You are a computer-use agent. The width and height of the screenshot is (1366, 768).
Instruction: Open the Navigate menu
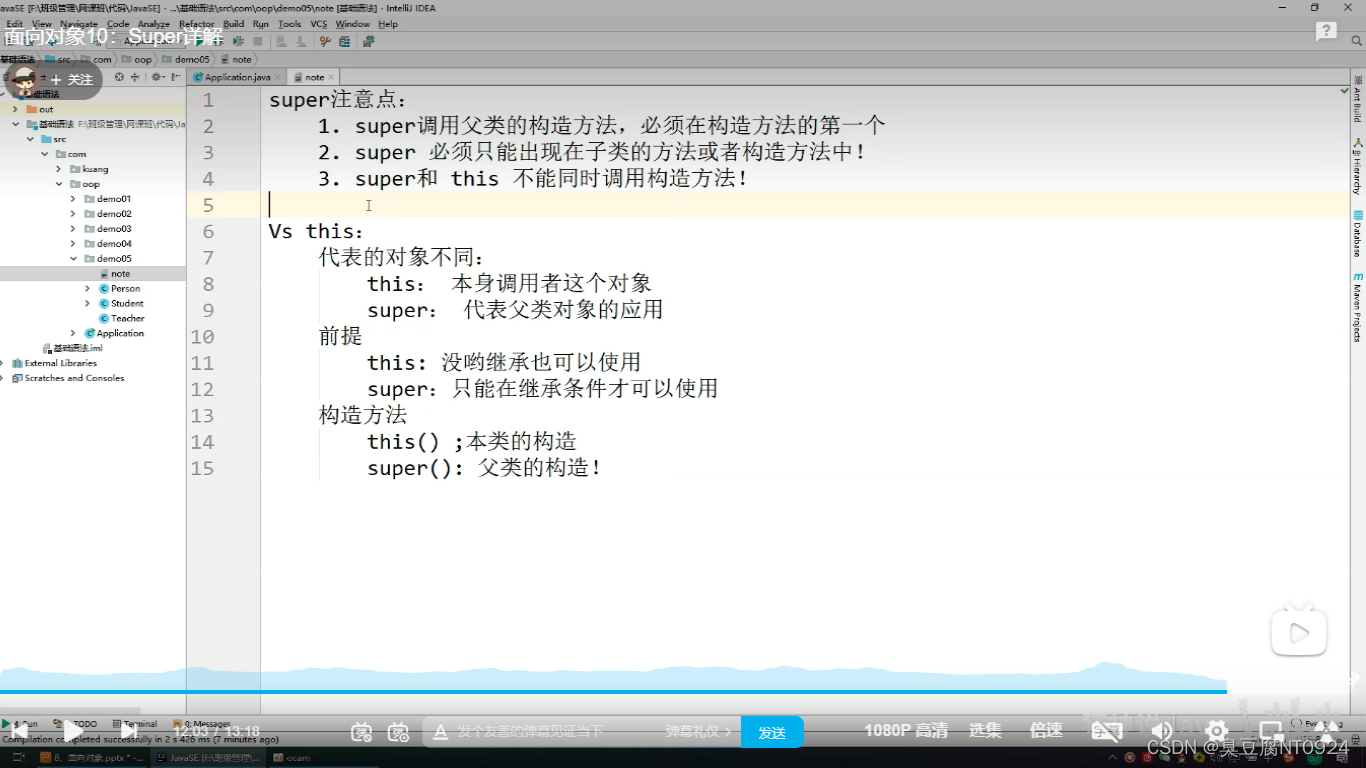coord(79,24)
